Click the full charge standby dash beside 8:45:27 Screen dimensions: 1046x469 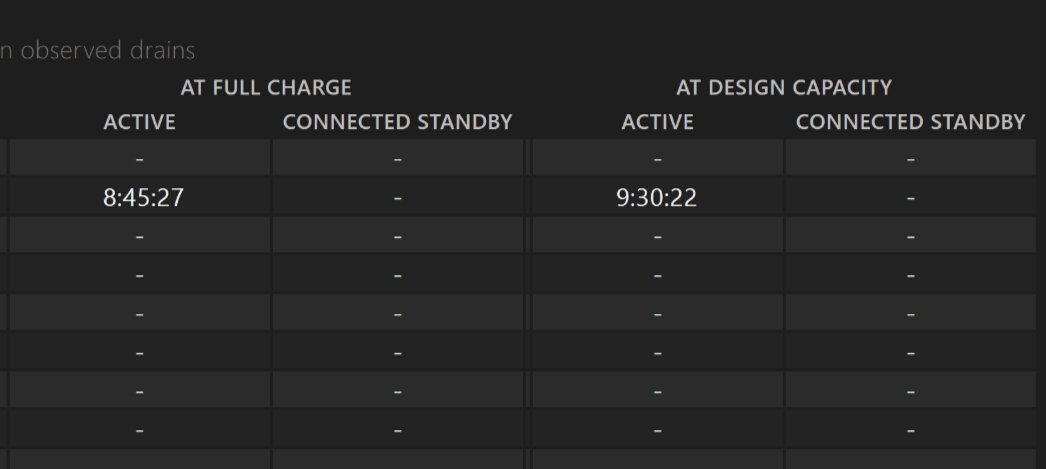(x=398, y=198)
